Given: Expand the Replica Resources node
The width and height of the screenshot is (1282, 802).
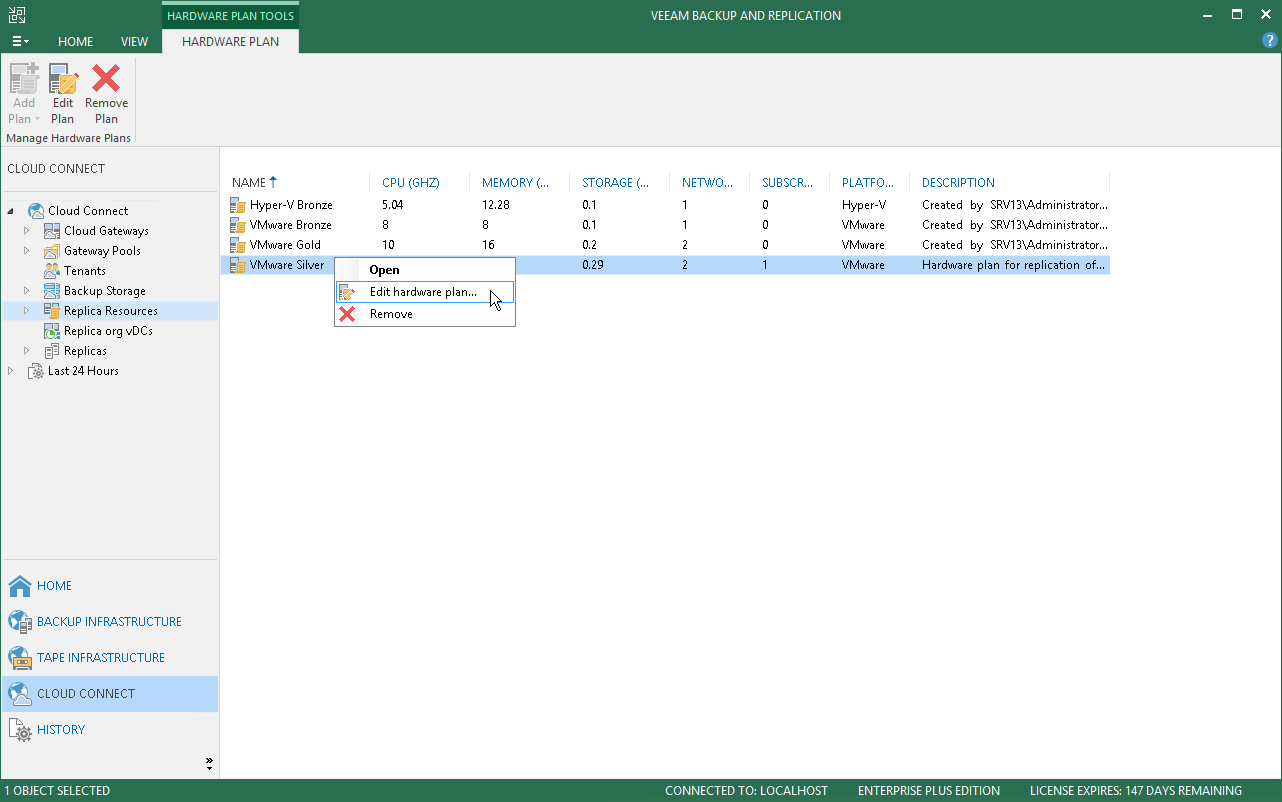Looking at the screenshot, I should click(x=27, y=311).
